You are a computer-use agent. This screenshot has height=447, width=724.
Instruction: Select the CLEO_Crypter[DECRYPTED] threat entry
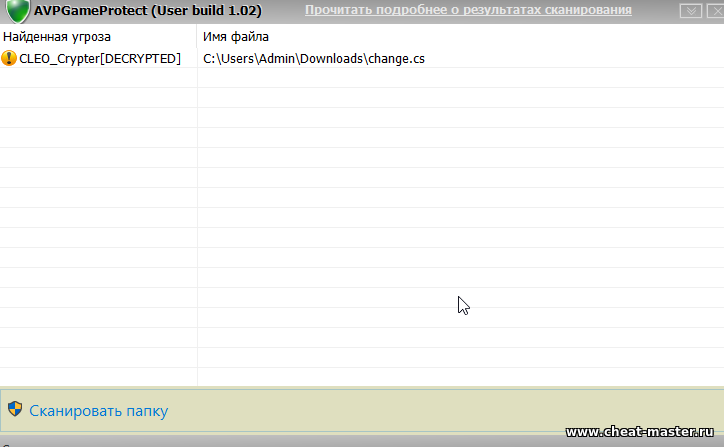pos(100,59)
